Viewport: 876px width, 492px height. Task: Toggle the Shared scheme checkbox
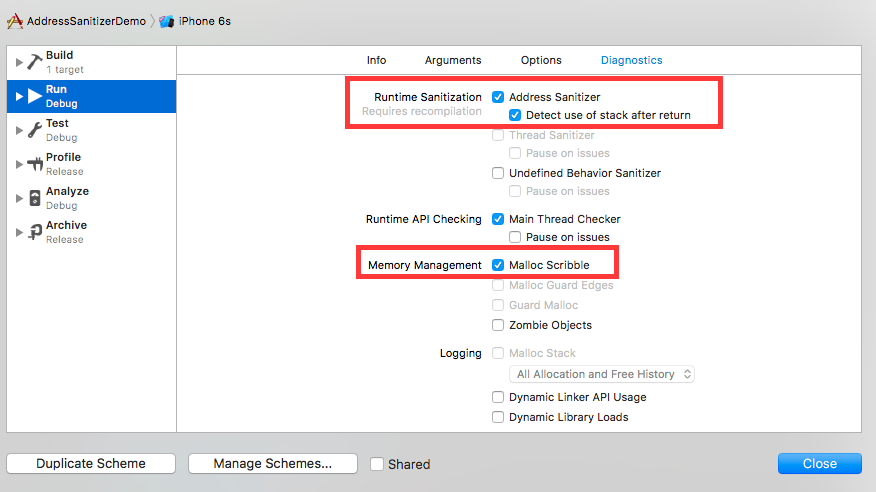tap(377, 464)
